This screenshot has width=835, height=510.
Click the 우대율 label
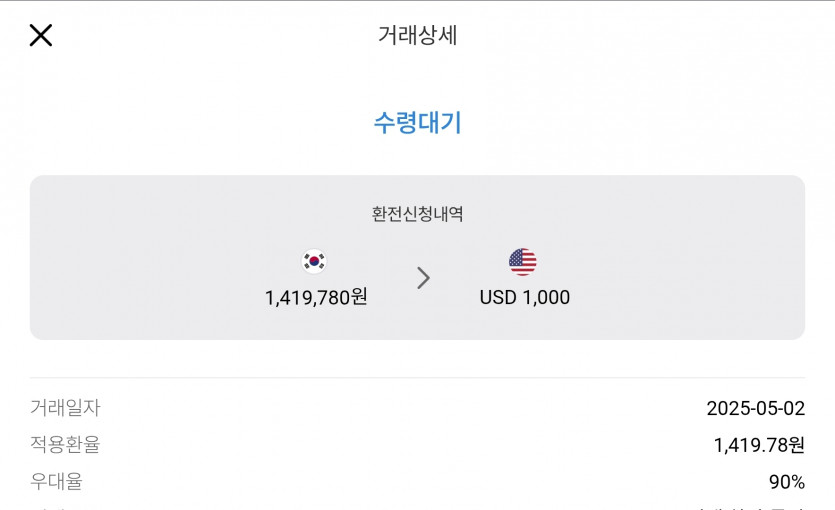pos(56,482)
